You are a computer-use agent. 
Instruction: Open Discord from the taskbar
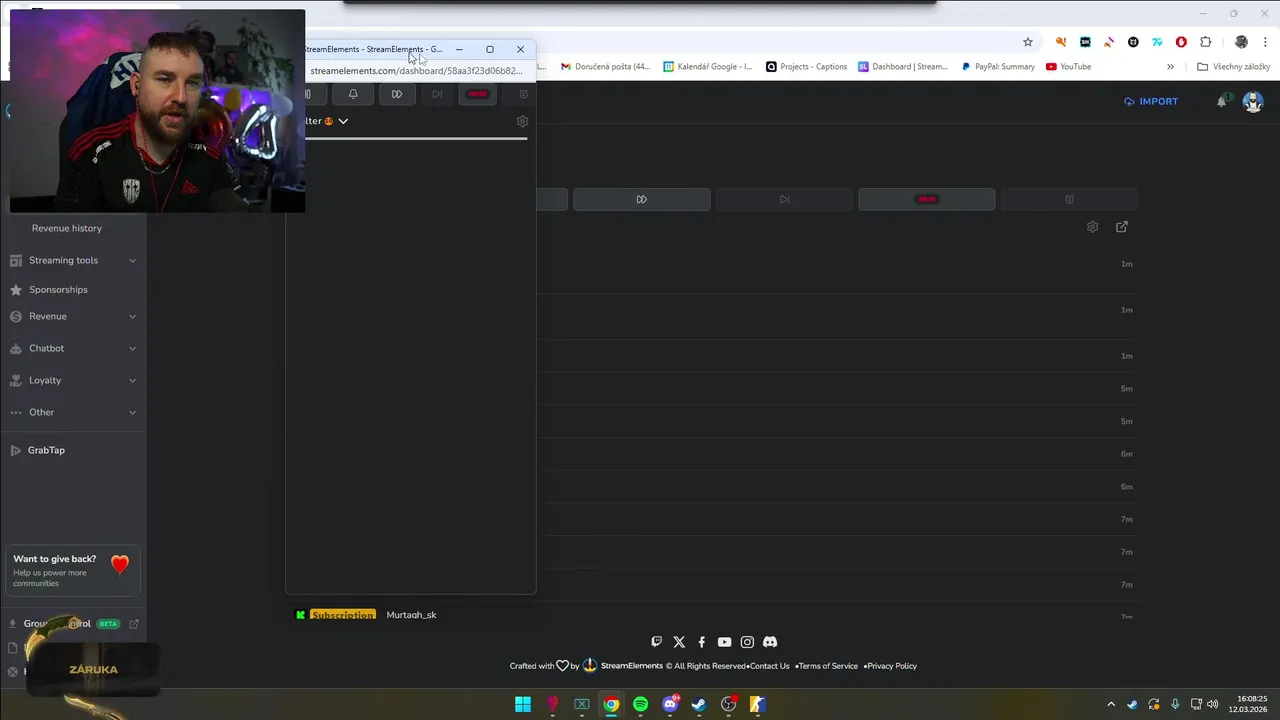[x=670, y=704]
